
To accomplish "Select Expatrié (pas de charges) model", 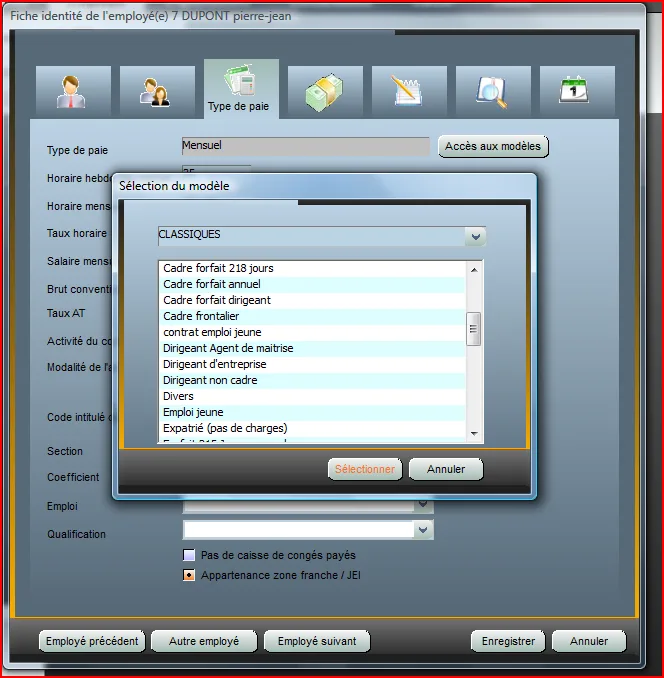I will pyautogui.click(x=312, y=429).
